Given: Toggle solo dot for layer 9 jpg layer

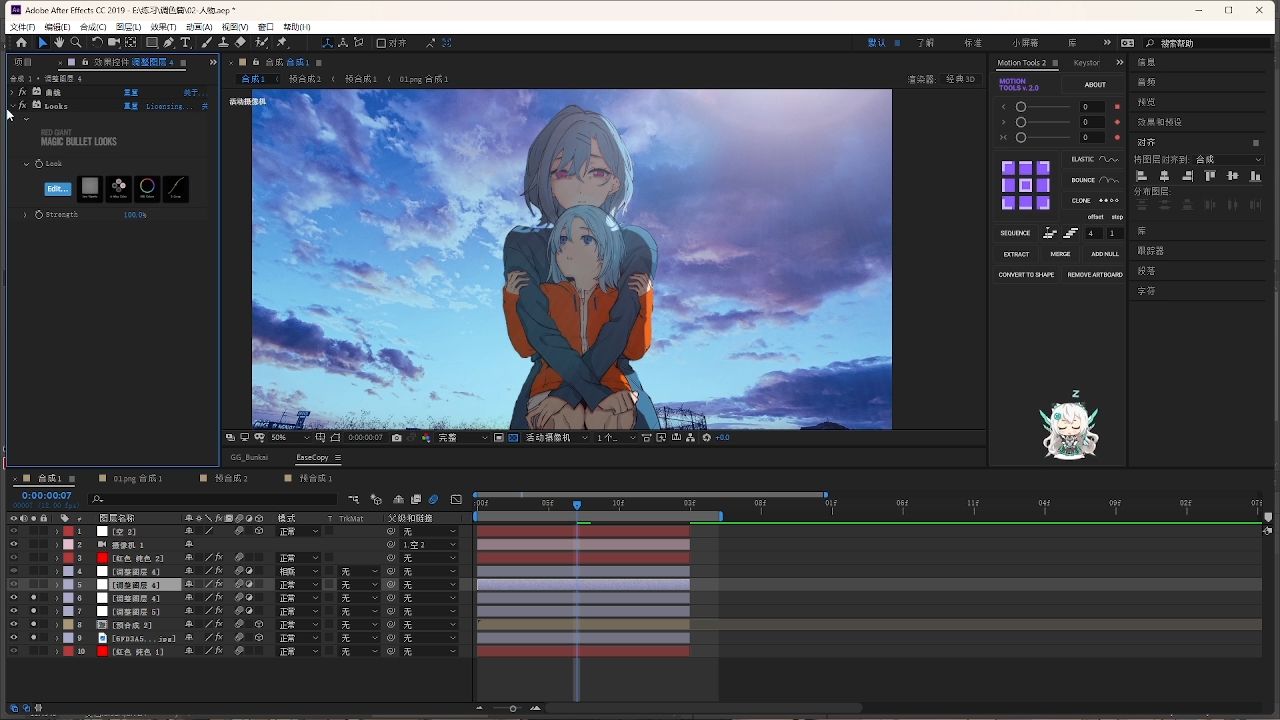Looking at the screenshot, I should point(34,638).
